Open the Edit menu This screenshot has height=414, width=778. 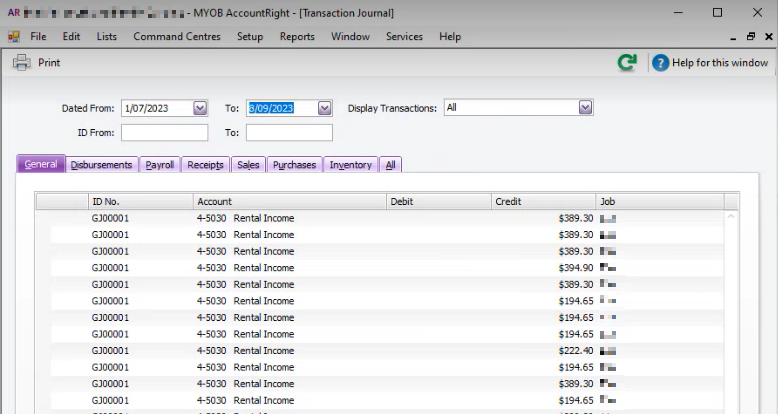click(71, 36)
